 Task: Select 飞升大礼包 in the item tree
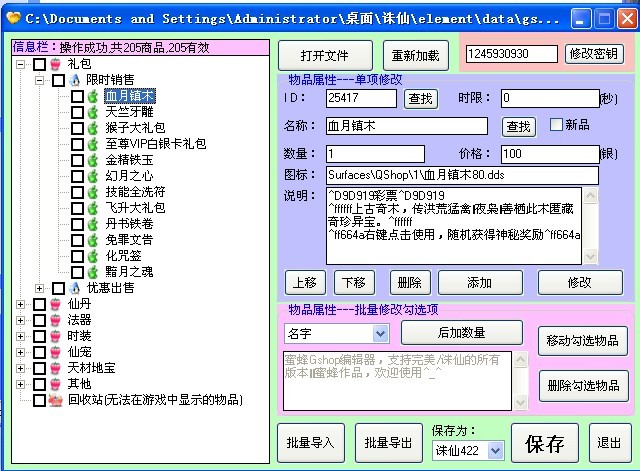pyautogui.click(x=135, y=208)
